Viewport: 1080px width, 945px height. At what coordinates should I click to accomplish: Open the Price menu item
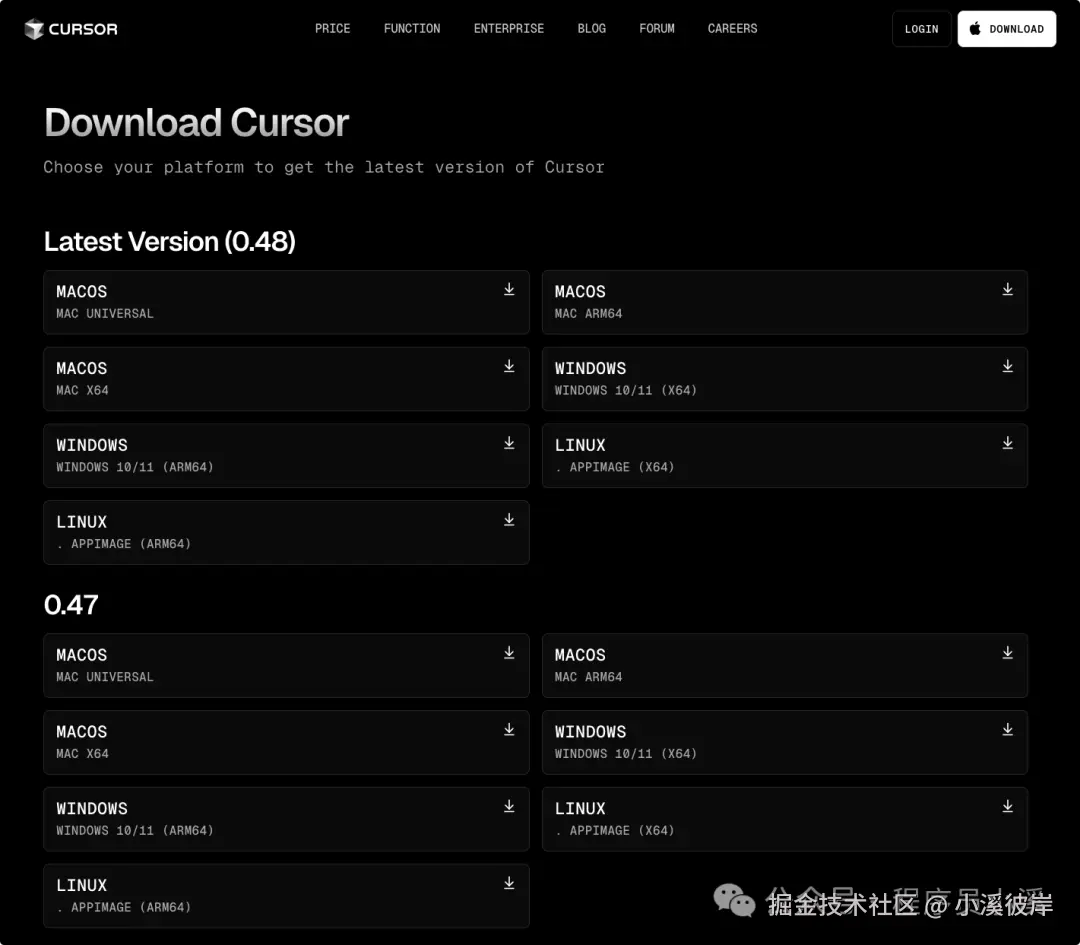click(x=333, y=28)
